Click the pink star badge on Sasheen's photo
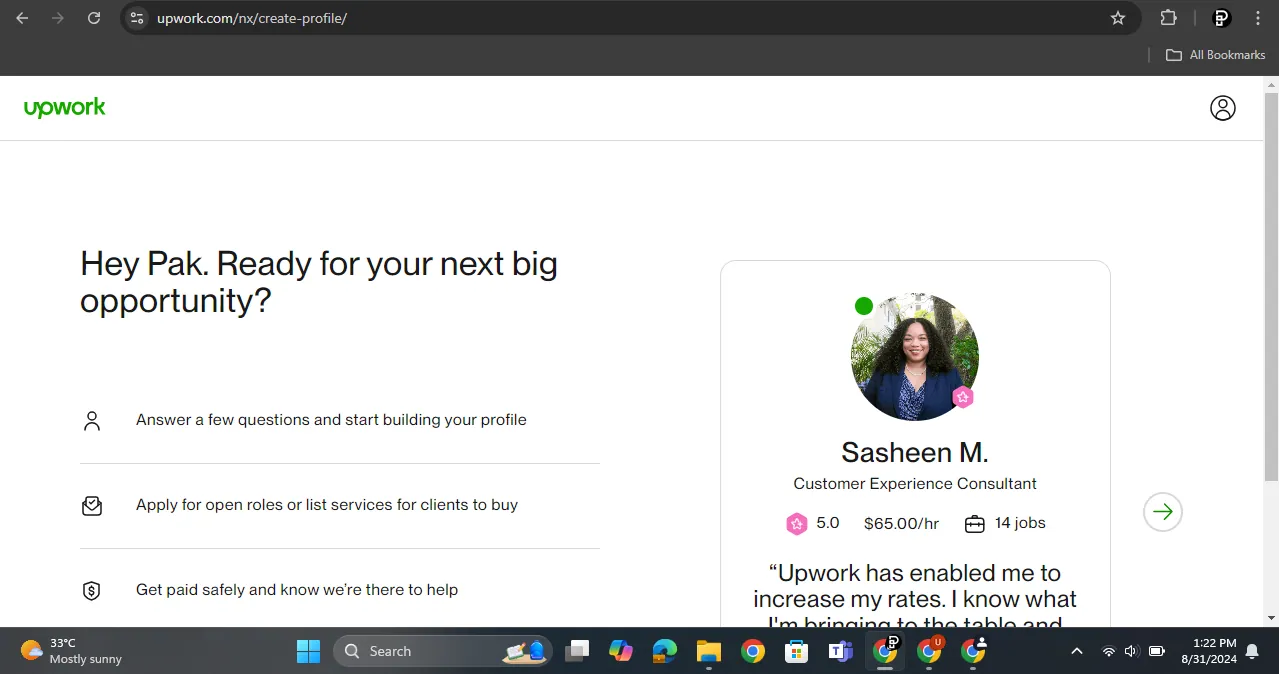This screenshot has height=674, width=1279. [x=962, y=396]
